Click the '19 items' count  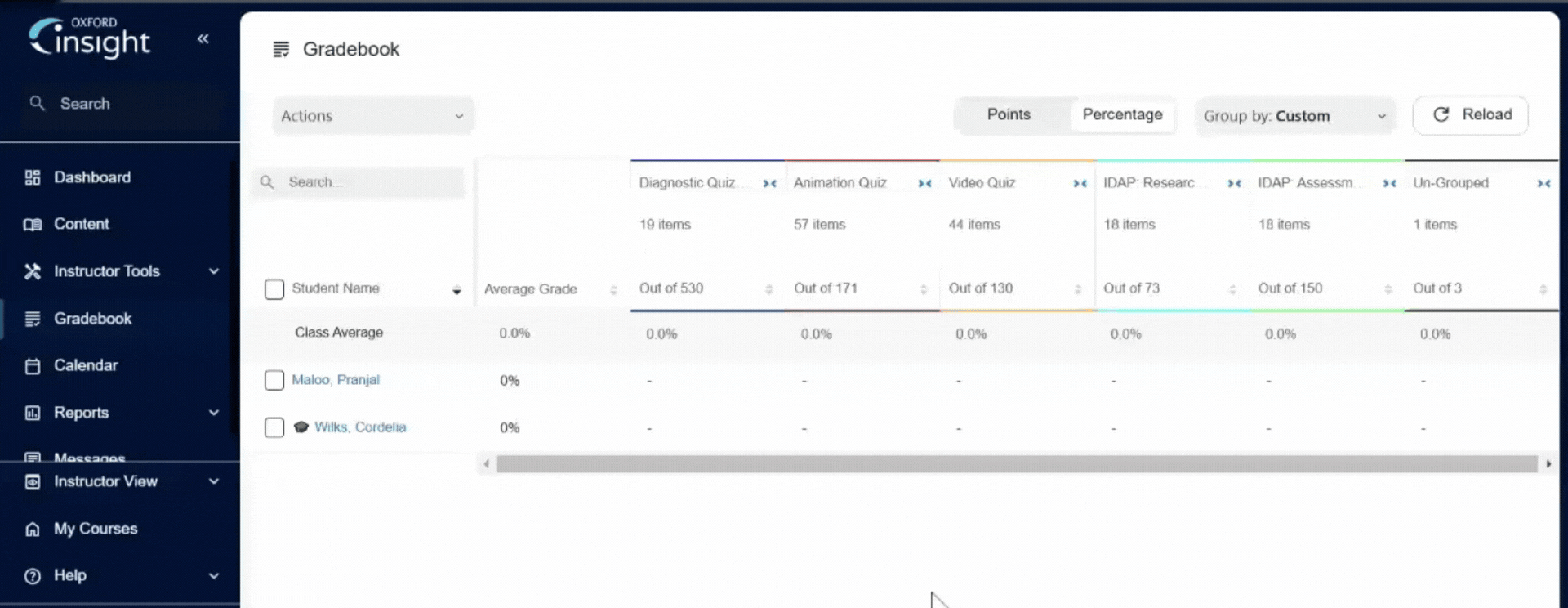[665, 225]
